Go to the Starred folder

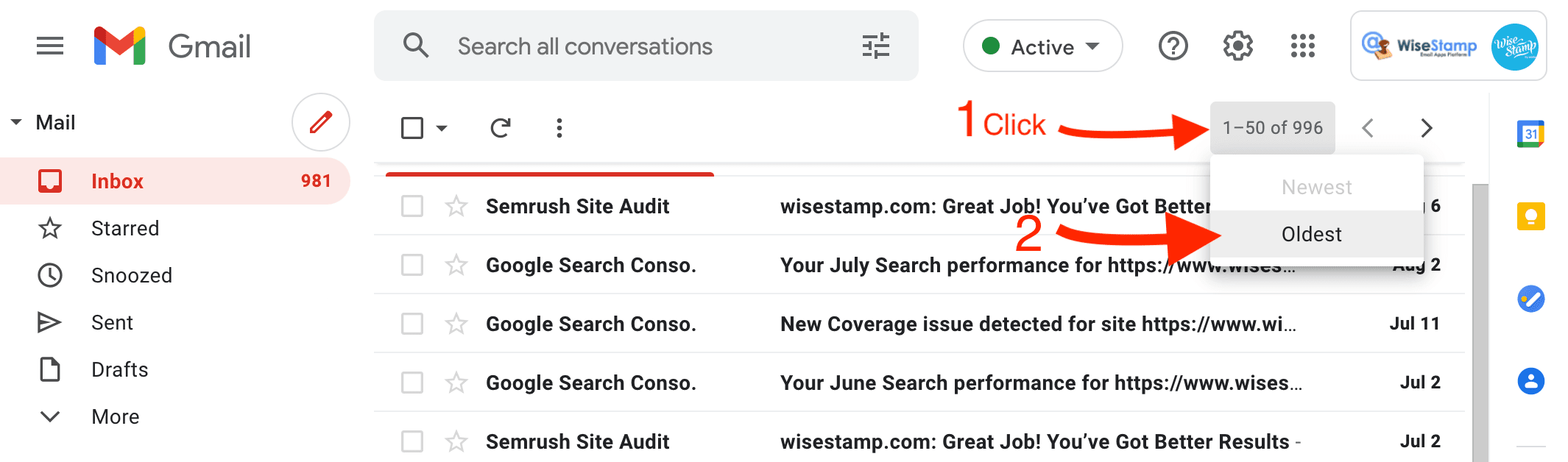point(124,228)
